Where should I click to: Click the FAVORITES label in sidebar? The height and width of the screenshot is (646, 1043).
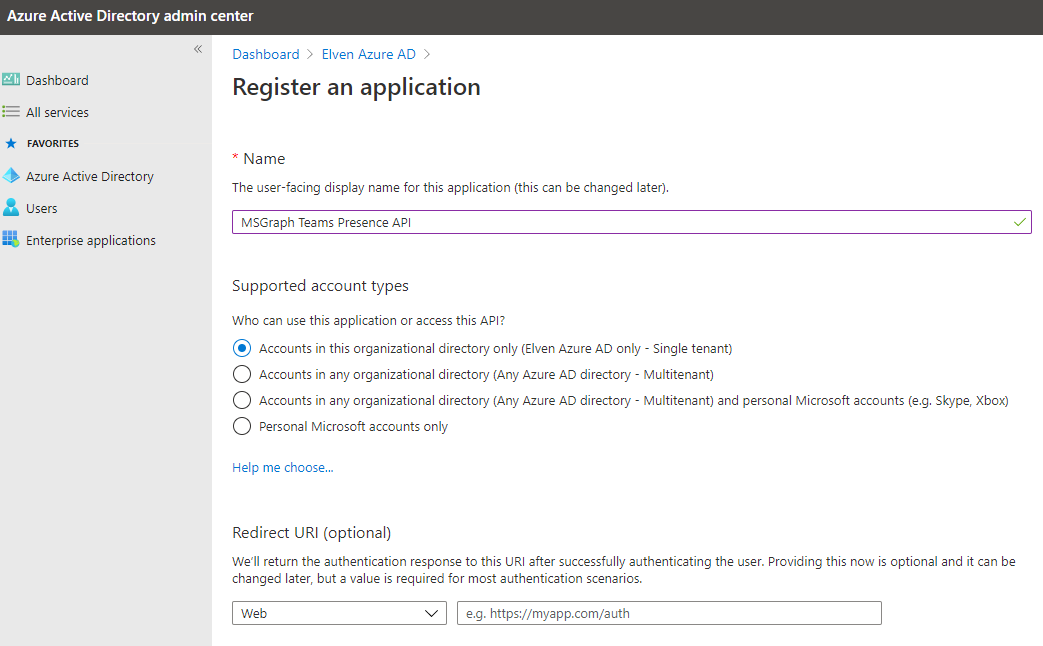pos(53,144)
